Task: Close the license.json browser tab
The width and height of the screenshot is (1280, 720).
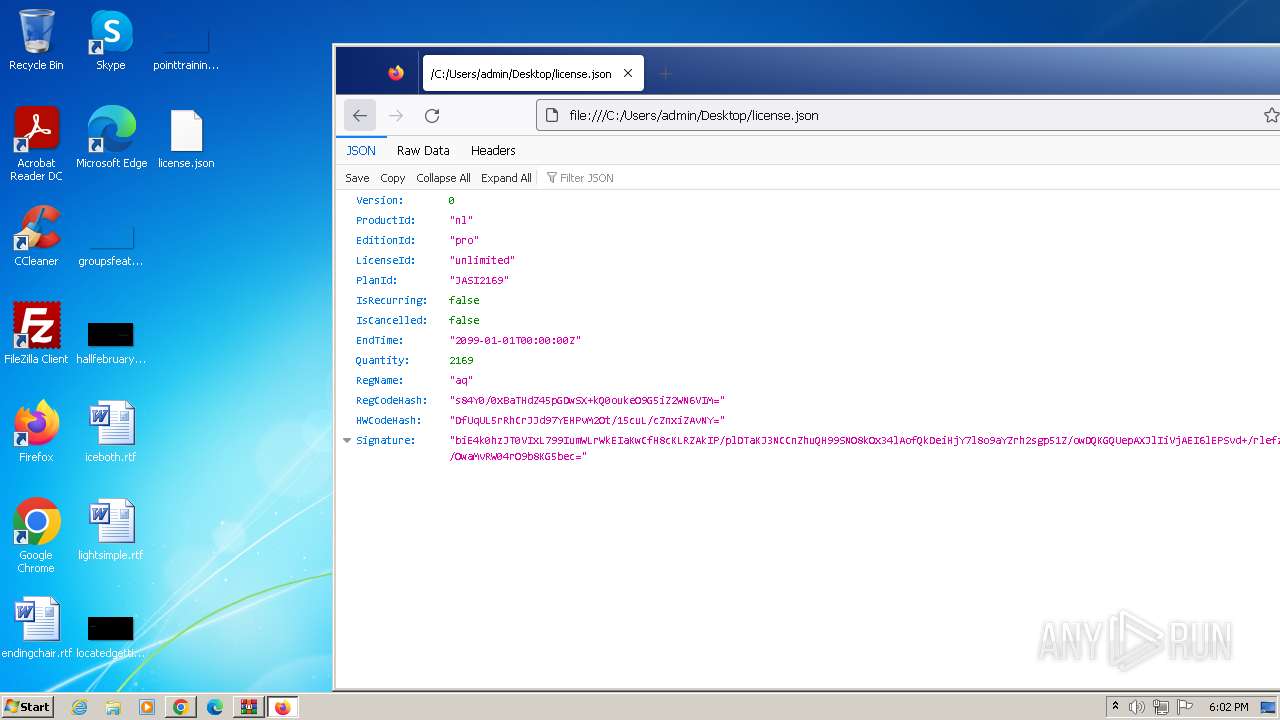Action: click(628, 73)
